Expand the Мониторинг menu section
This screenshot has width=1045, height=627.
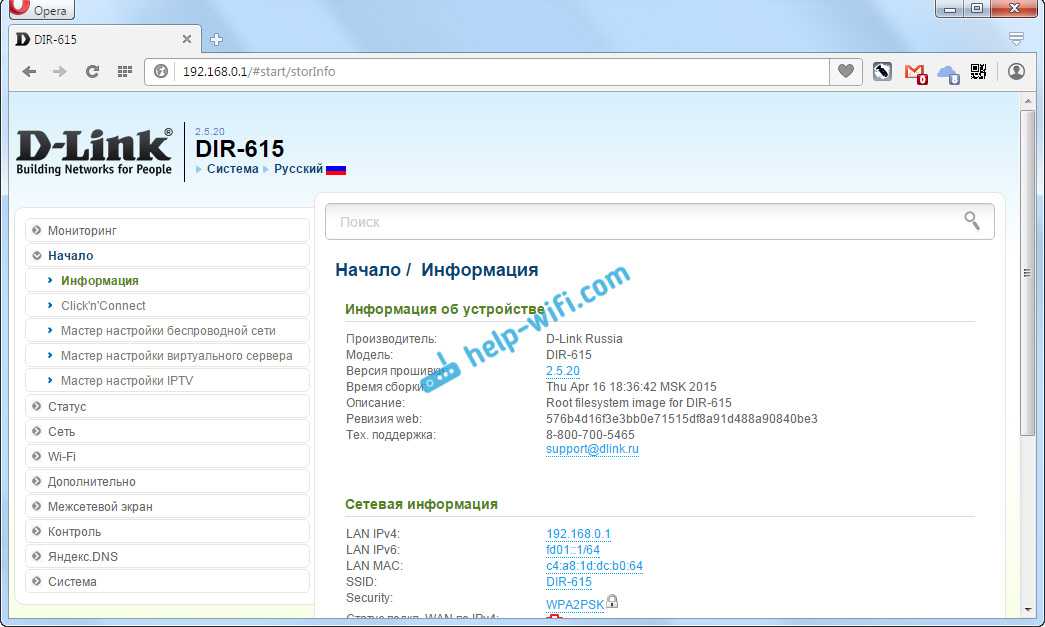(82, 231)
